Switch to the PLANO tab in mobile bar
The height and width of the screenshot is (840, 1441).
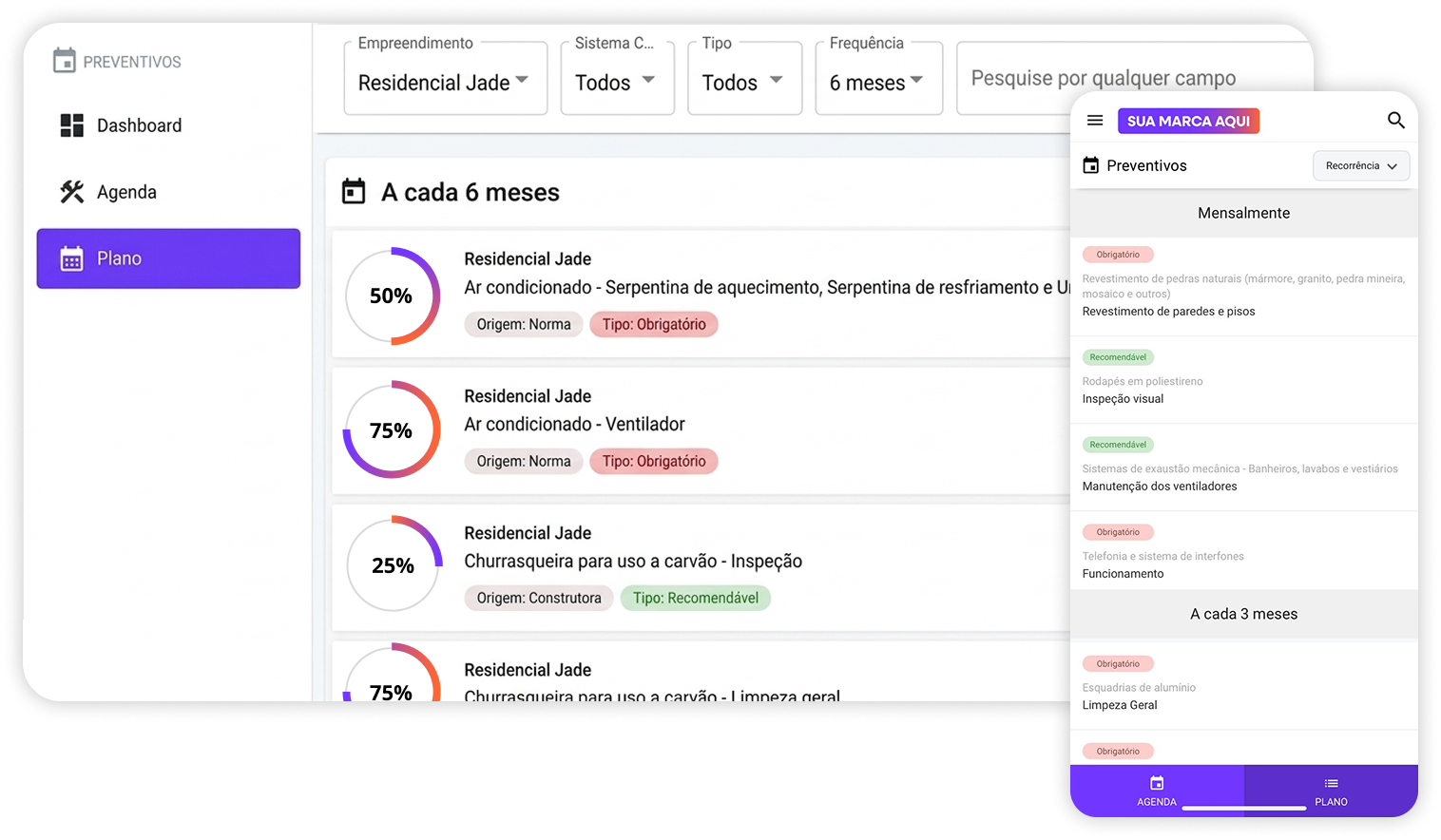1331,791
